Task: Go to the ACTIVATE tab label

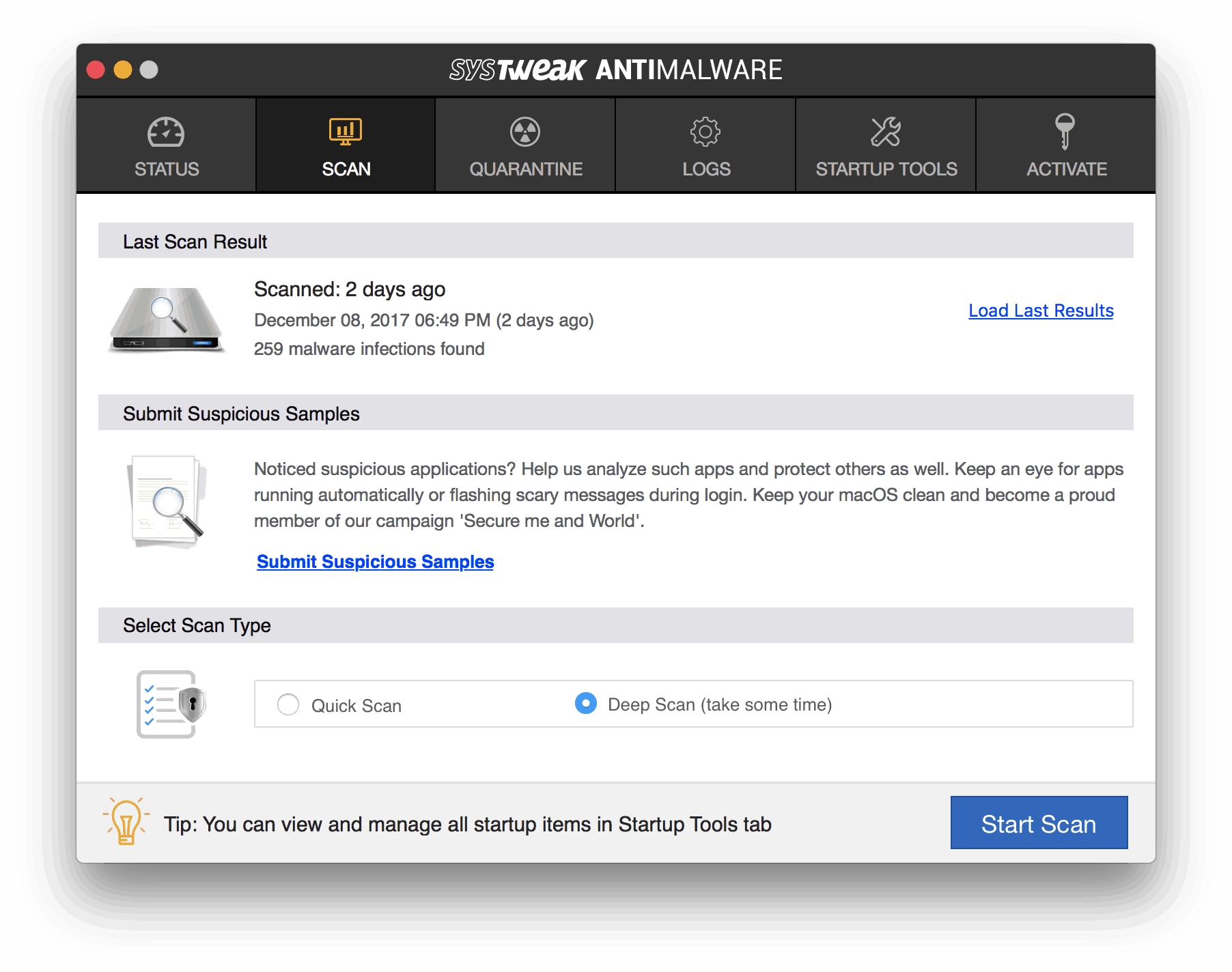Action: coord(1067,169)
